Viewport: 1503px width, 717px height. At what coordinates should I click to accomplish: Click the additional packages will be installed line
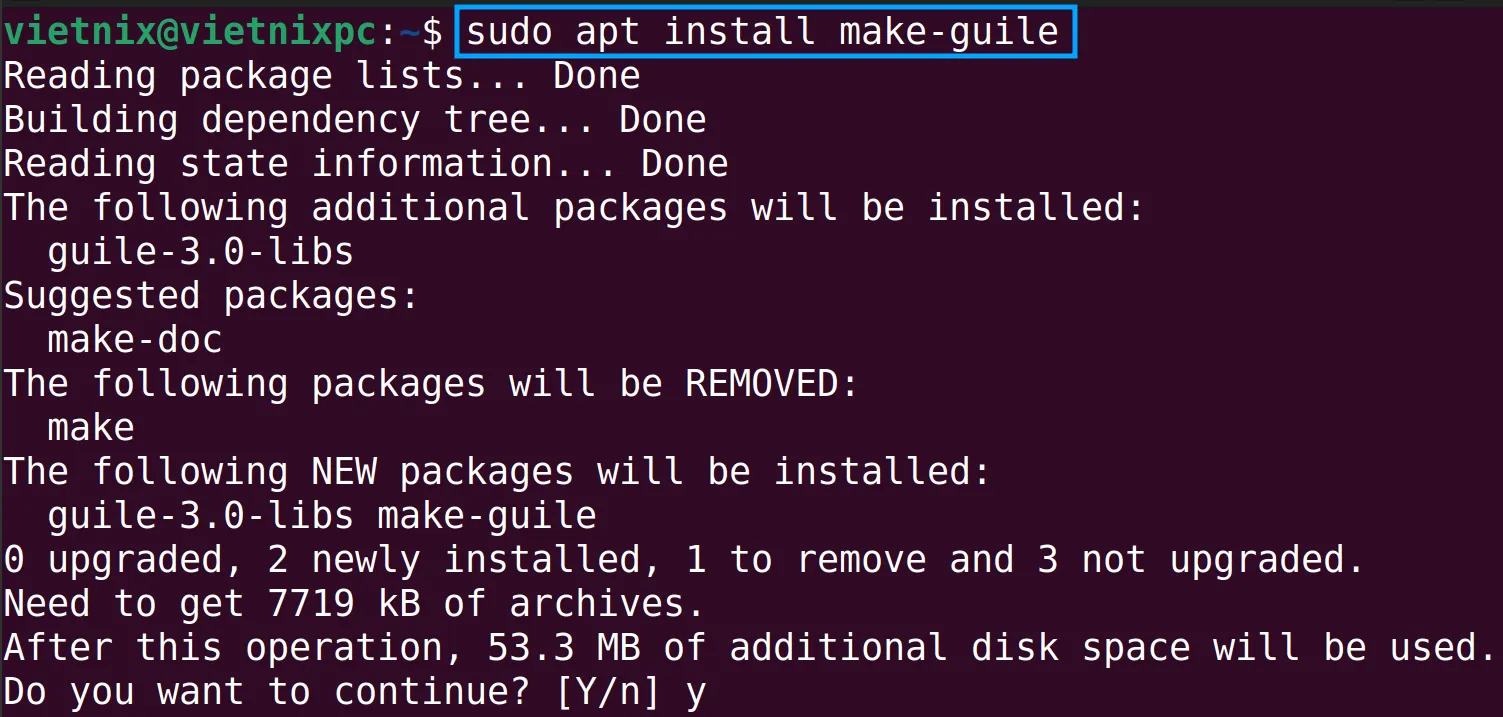point(574,208)
